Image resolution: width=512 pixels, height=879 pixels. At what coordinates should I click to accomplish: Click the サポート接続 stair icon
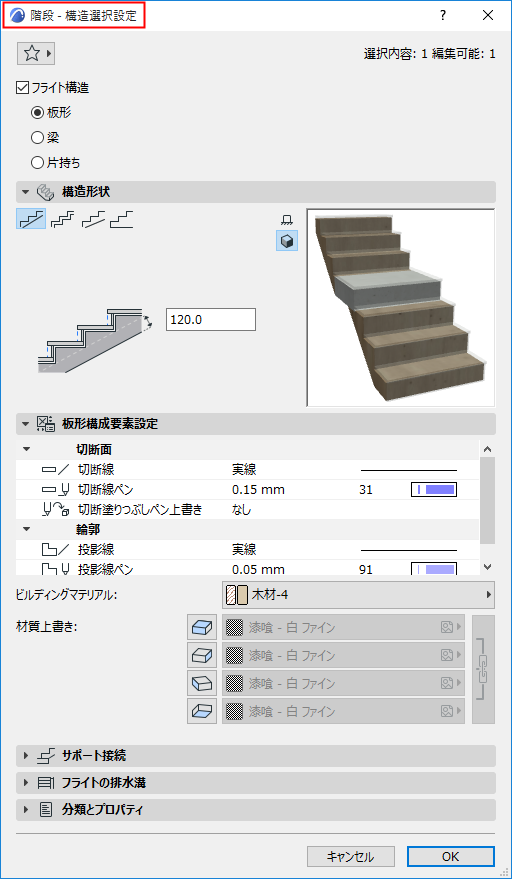[x=45, y=756]
